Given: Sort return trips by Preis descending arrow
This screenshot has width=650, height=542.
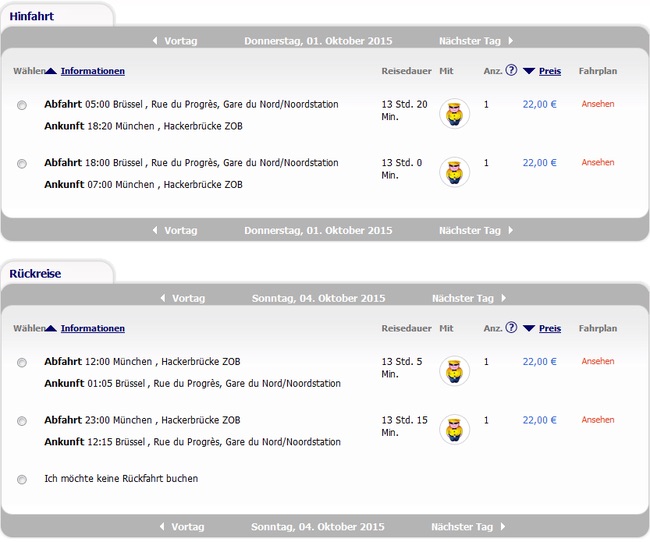Looking at the screenshot, I should point(529,328).
